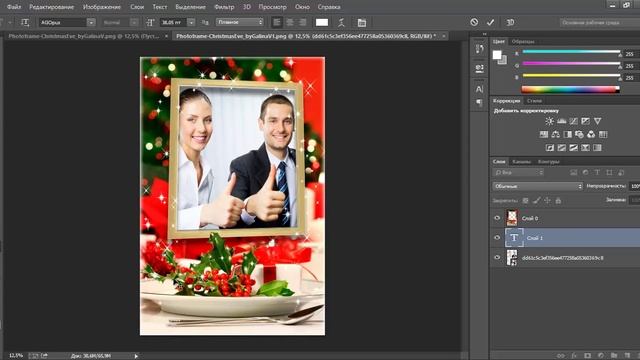Image resolution: width=640 pixels, height=360 pixels.
Task: Add a Levels adjustment
Action: point(562,121)
